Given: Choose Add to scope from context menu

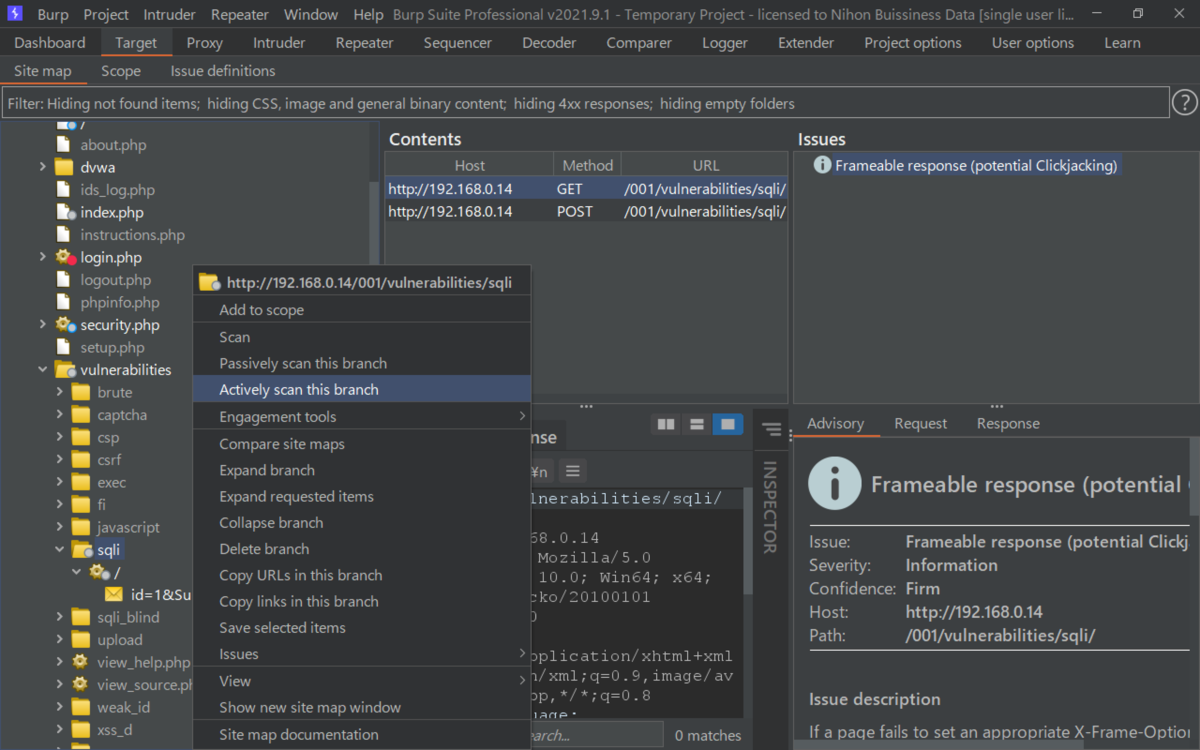Looking at the screenshot, I should click(361, 310).
